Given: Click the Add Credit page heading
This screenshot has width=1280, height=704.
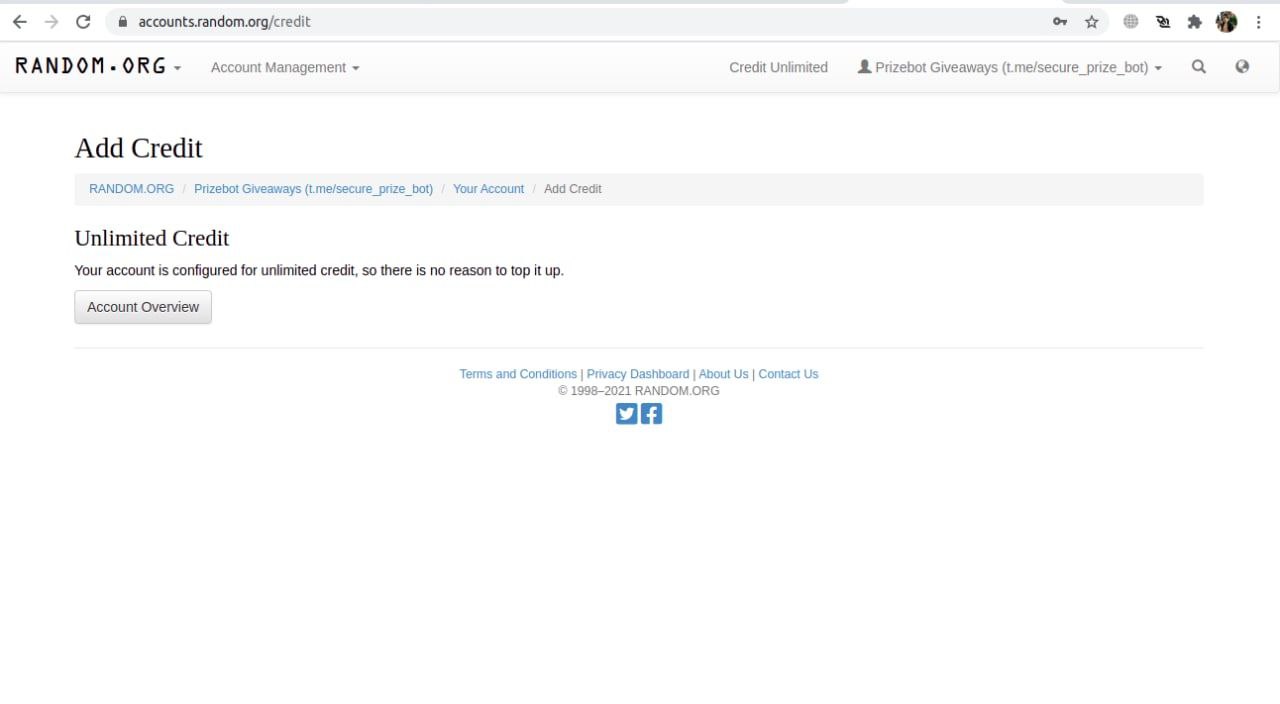Looking at the screenshot, I should point(138,148).
